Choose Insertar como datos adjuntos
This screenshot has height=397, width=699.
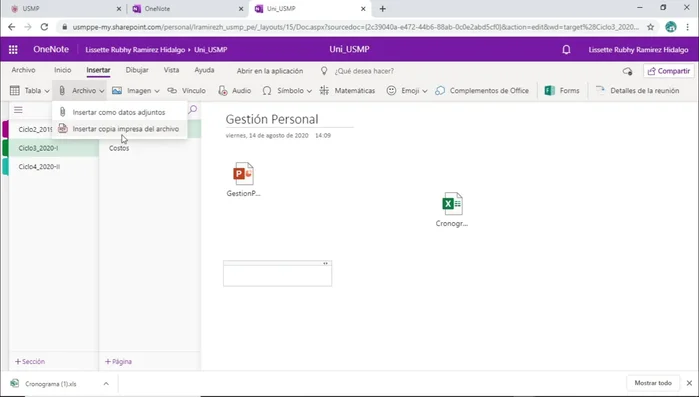pyautogui.click(x=119, y=112)
